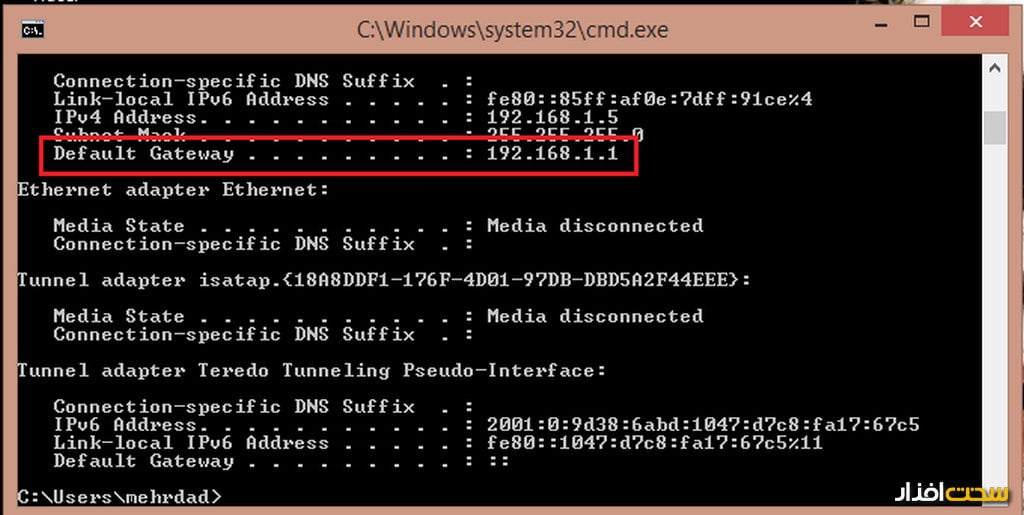Click the C:\Users\mehrdad> prompt line
1024x515 pixels.
click(120, 496)
